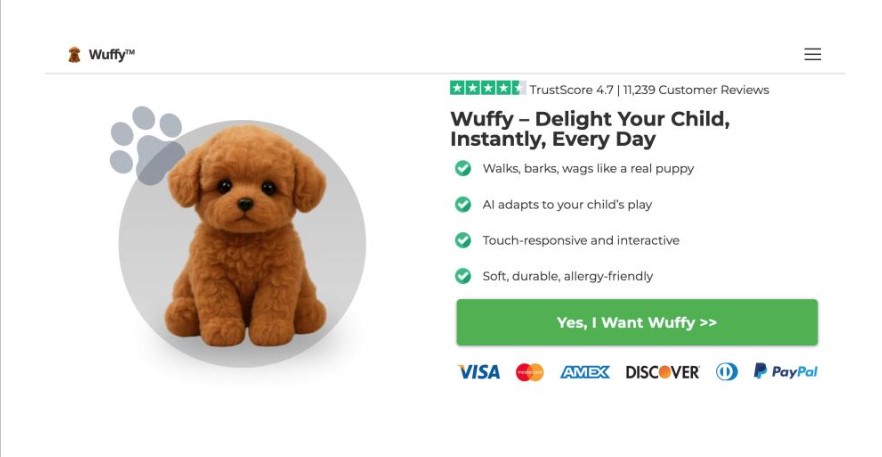
Task: Click the checkmark beside Touch-responsive feature
Action: pyautogui.click(x=463, y=240)
